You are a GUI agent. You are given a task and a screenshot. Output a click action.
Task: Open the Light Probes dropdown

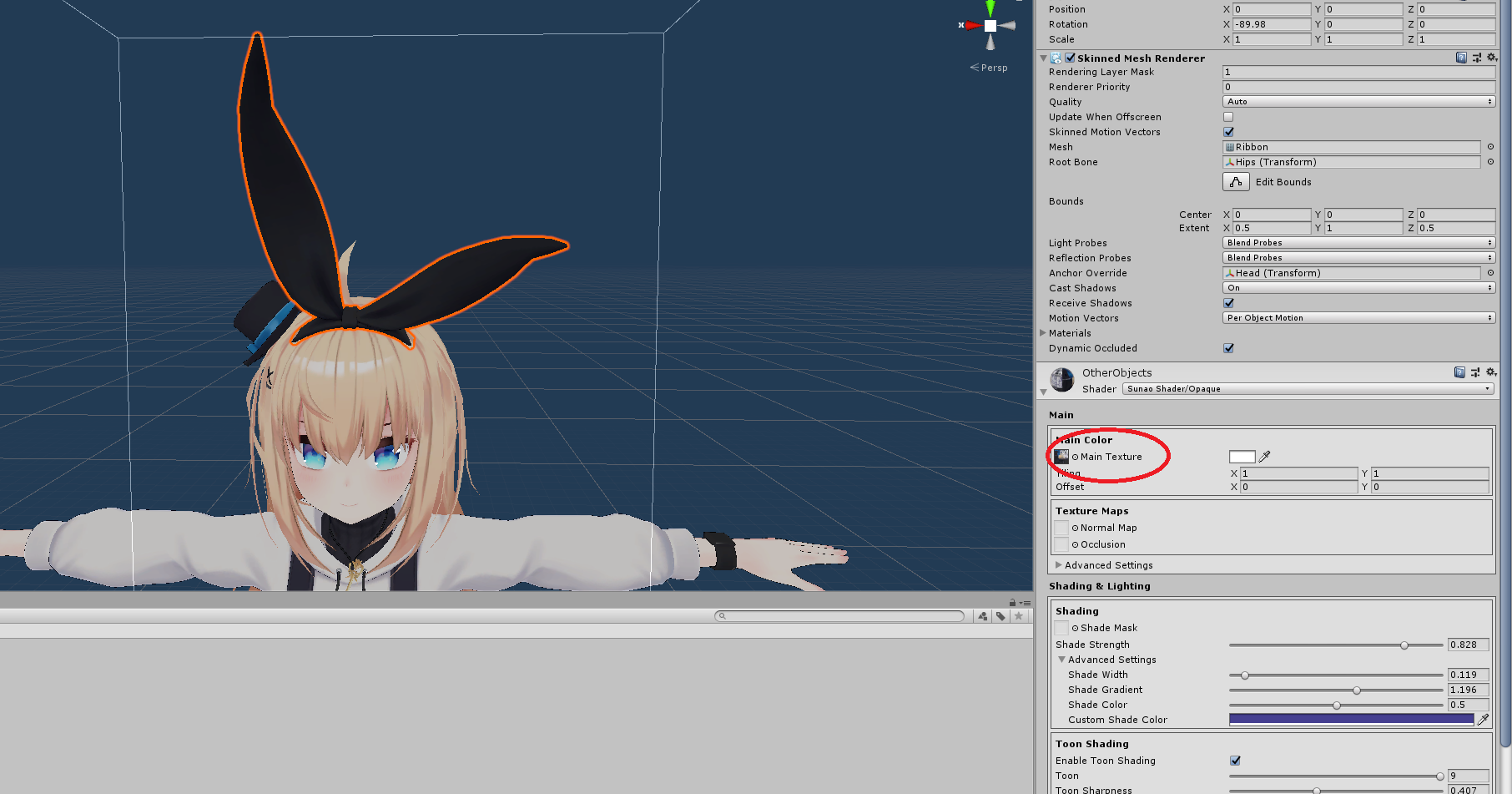click(x=1358, y=243)
